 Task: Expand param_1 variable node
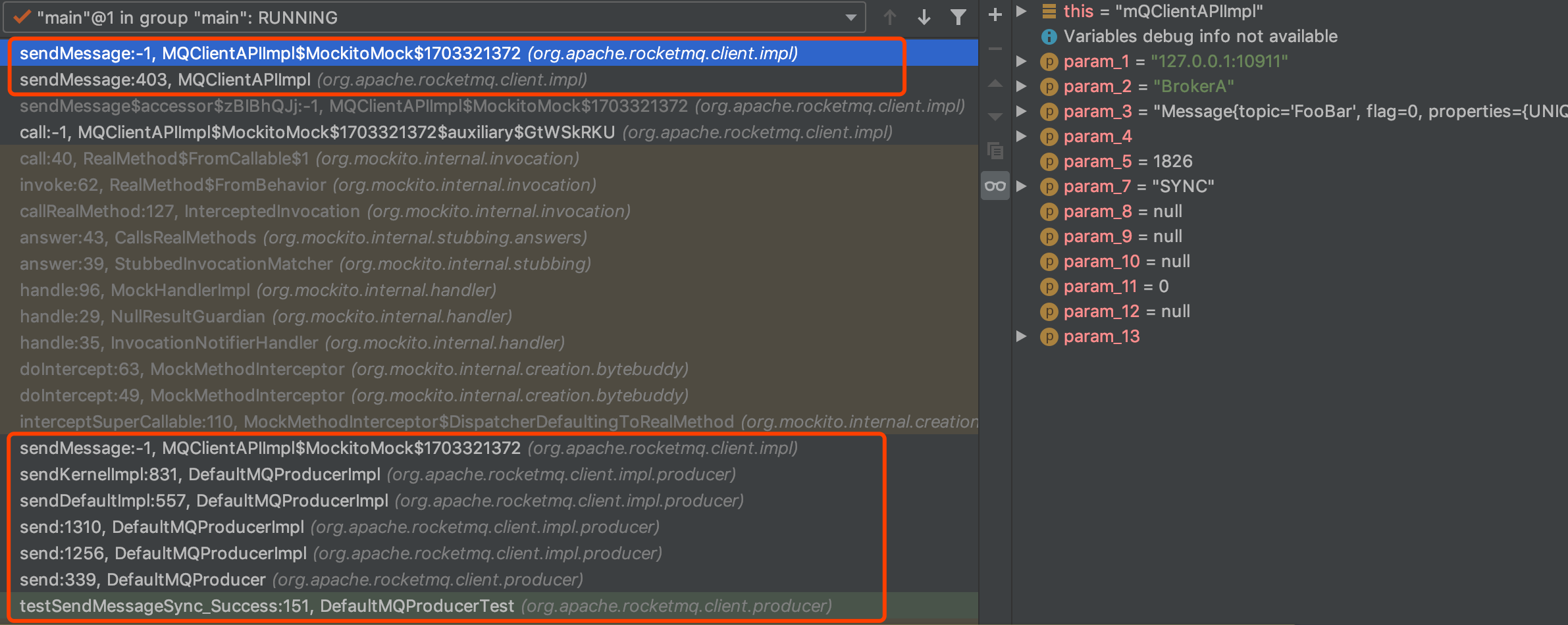pyautogui.click(x=1022, y=61)
